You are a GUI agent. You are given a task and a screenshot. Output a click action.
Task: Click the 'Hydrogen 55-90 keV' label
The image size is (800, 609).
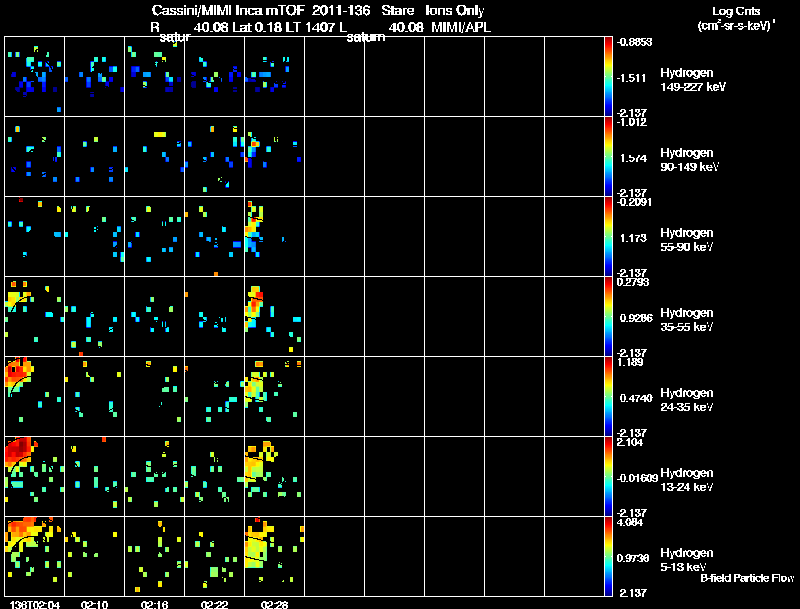[x=687, y=240]
